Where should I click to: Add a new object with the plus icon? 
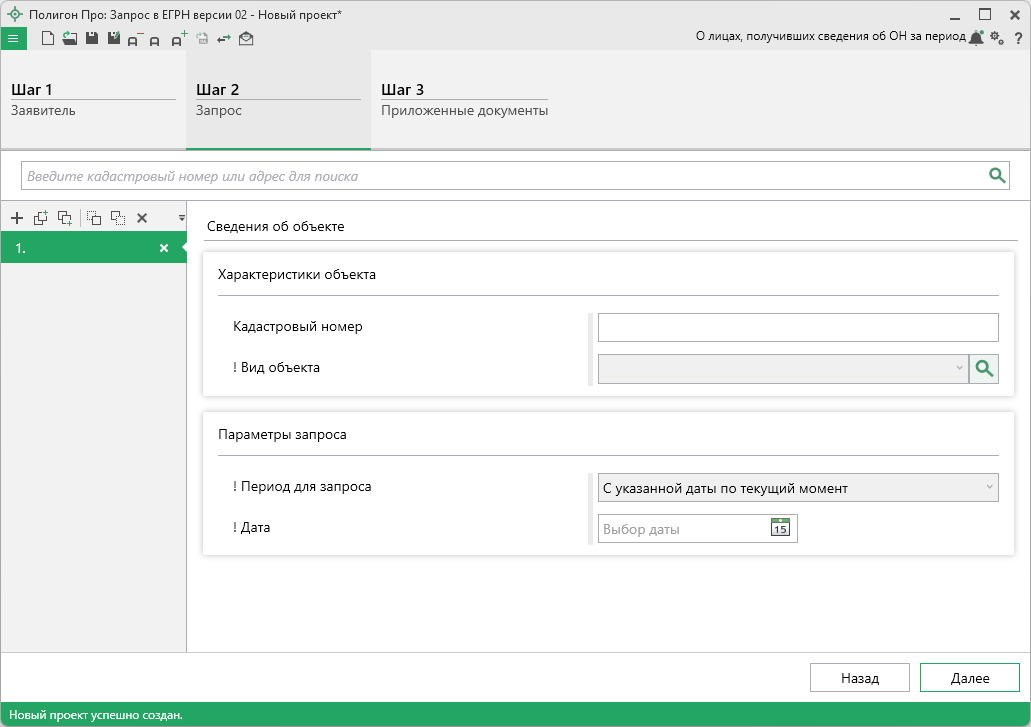point(16,218)
